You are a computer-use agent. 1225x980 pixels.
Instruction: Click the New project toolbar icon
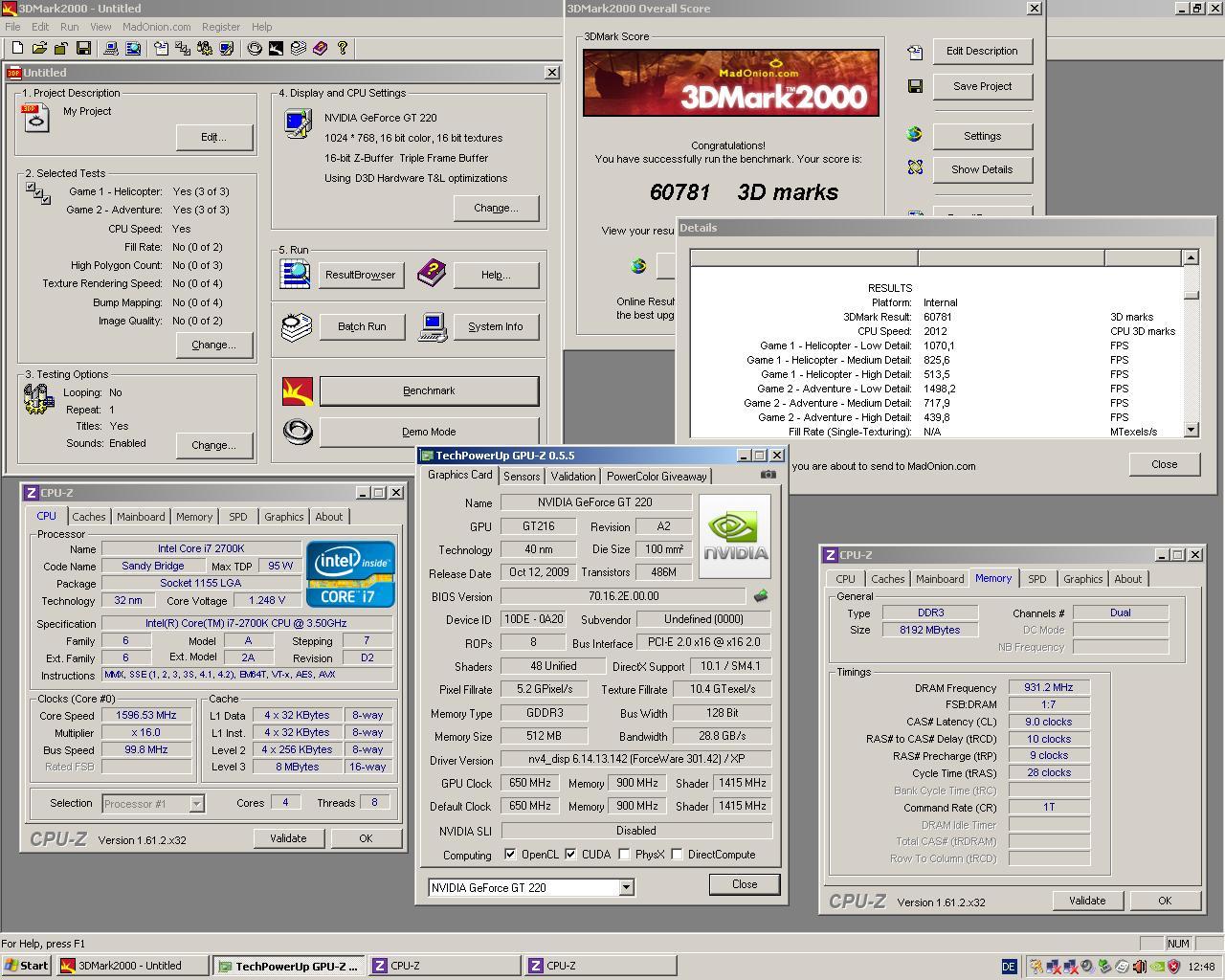click(x=17, y=48)
